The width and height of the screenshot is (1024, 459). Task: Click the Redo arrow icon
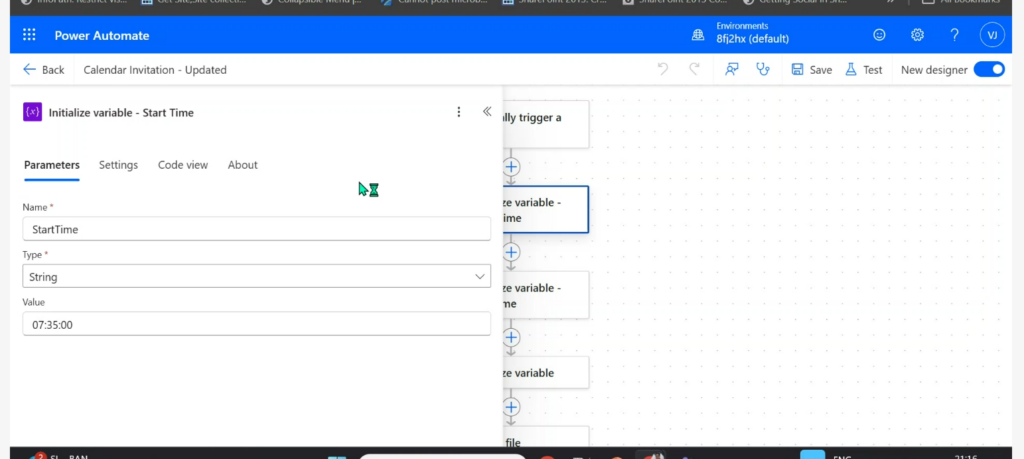pos(695,69)
